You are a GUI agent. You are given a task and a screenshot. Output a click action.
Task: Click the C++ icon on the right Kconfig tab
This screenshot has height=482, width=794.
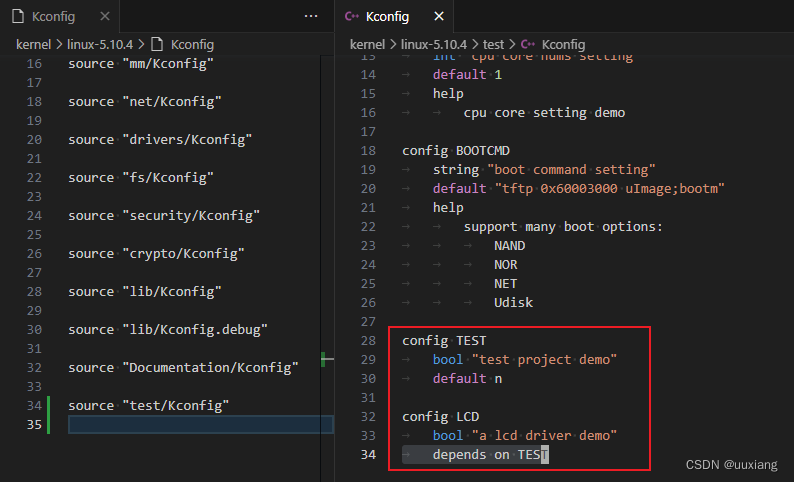point(351,16)
